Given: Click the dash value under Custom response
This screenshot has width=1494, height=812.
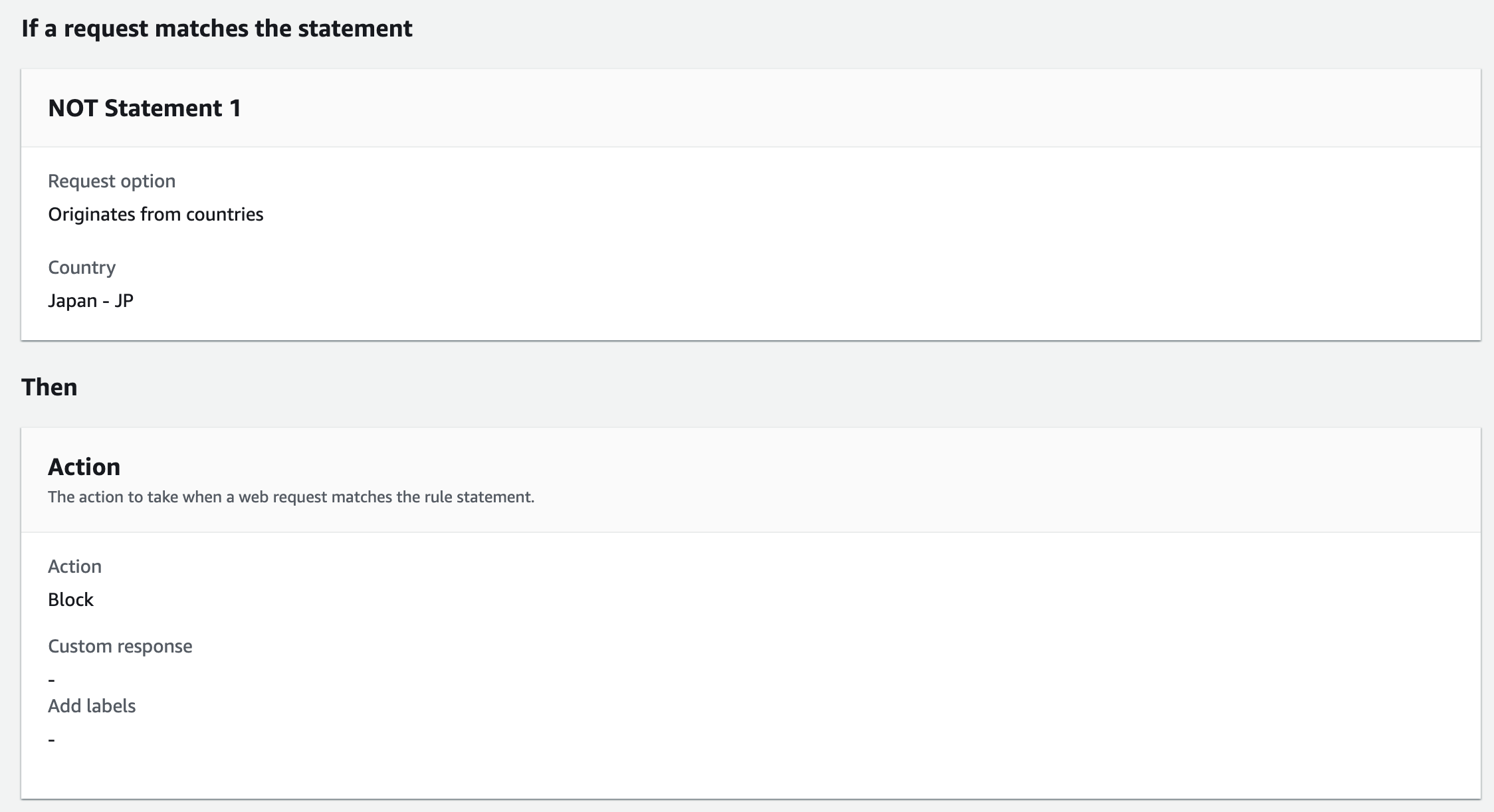Looking at the screenshot, I should point(51,680).
